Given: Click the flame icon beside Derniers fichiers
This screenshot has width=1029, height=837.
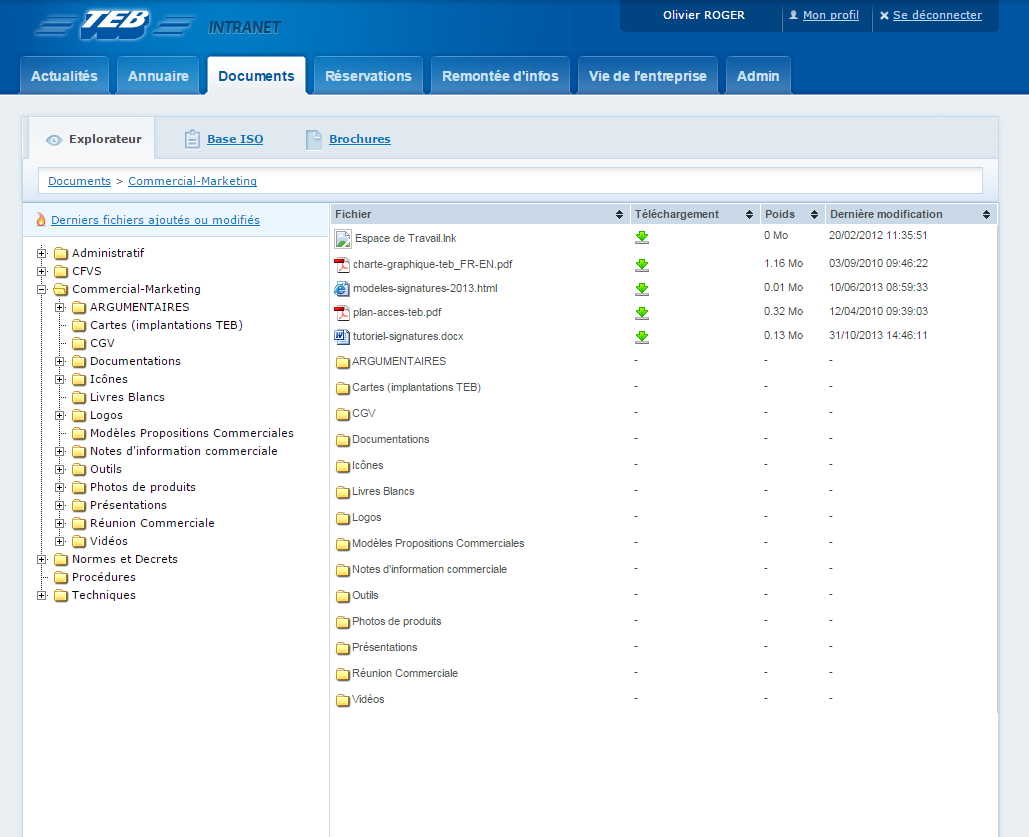Looking at the screenshot, I should point(41,220).
